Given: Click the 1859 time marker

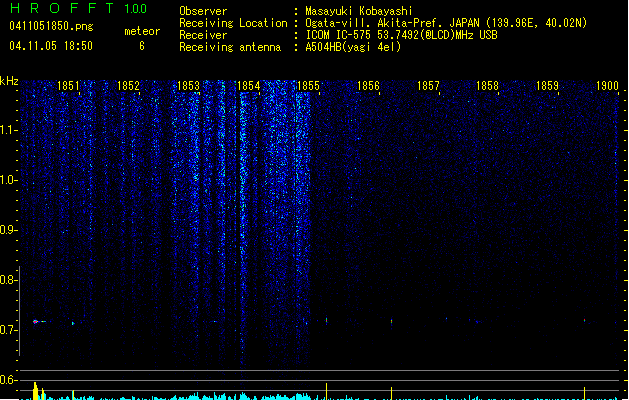Looking at the screenshot, I should tap(547, 86).
